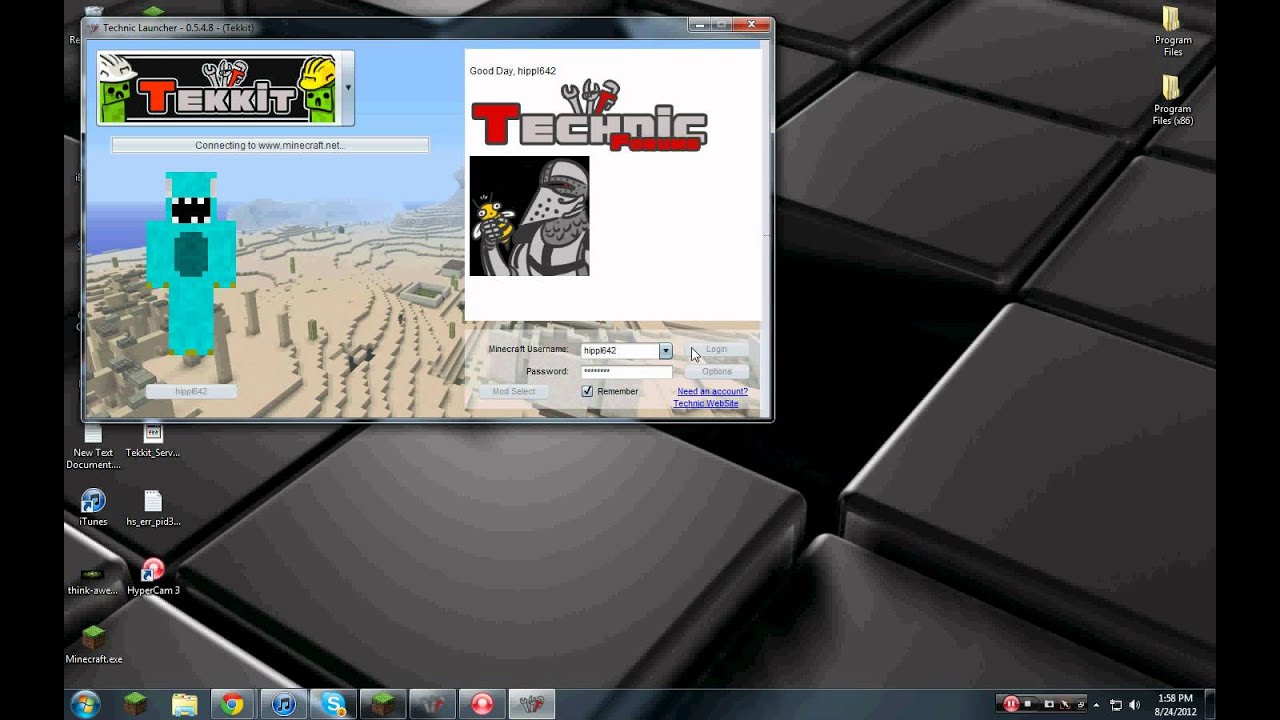
Task: Click the knight holding bee image
Action: click(529, 216)
